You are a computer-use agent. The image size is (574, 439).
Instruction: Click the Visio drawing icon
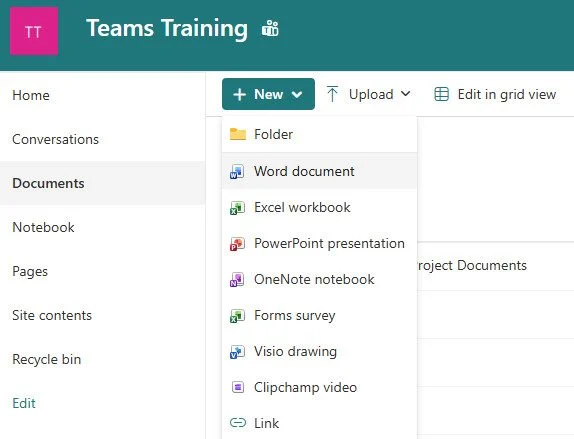(x=237, y=351)
